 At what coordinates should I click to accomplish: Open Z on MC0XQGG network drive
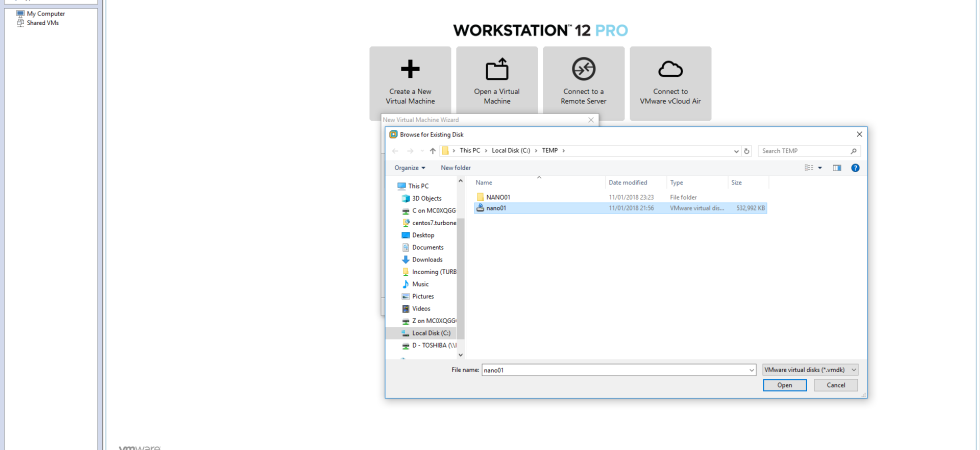pos(429,321)
